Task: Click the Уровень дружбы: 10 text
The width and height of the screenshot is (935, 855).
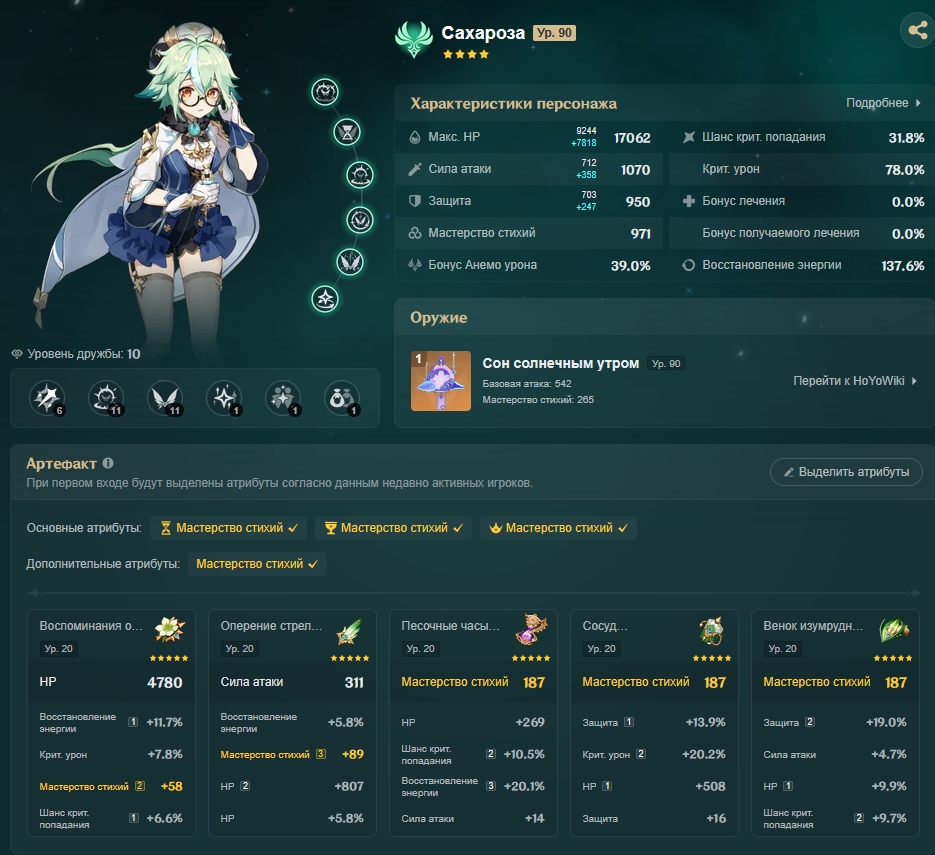Action: [83, 354]
